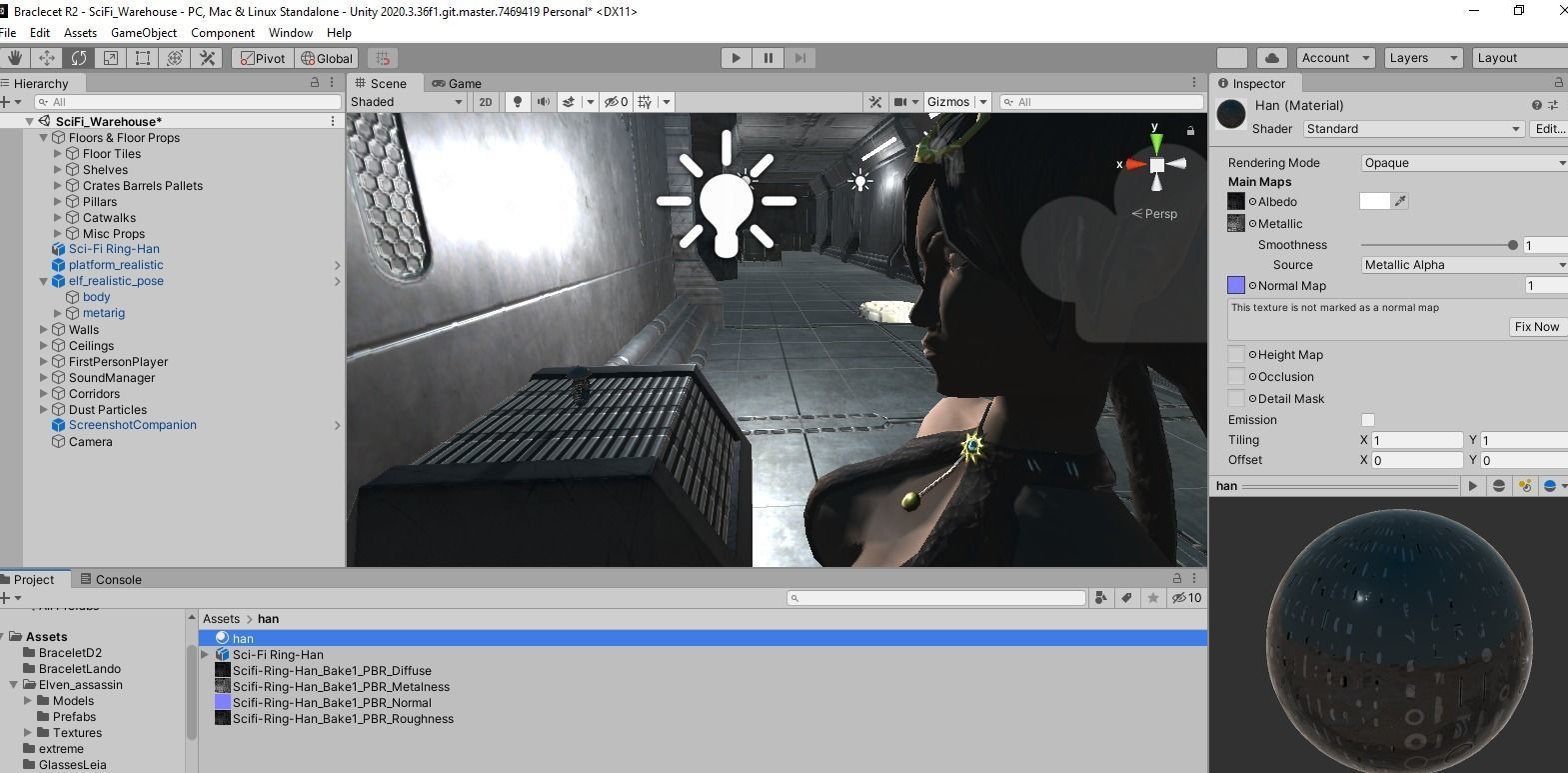
Task: Open the Layout dropdown
Action: pyautogui.click(x=1519, y=58)
